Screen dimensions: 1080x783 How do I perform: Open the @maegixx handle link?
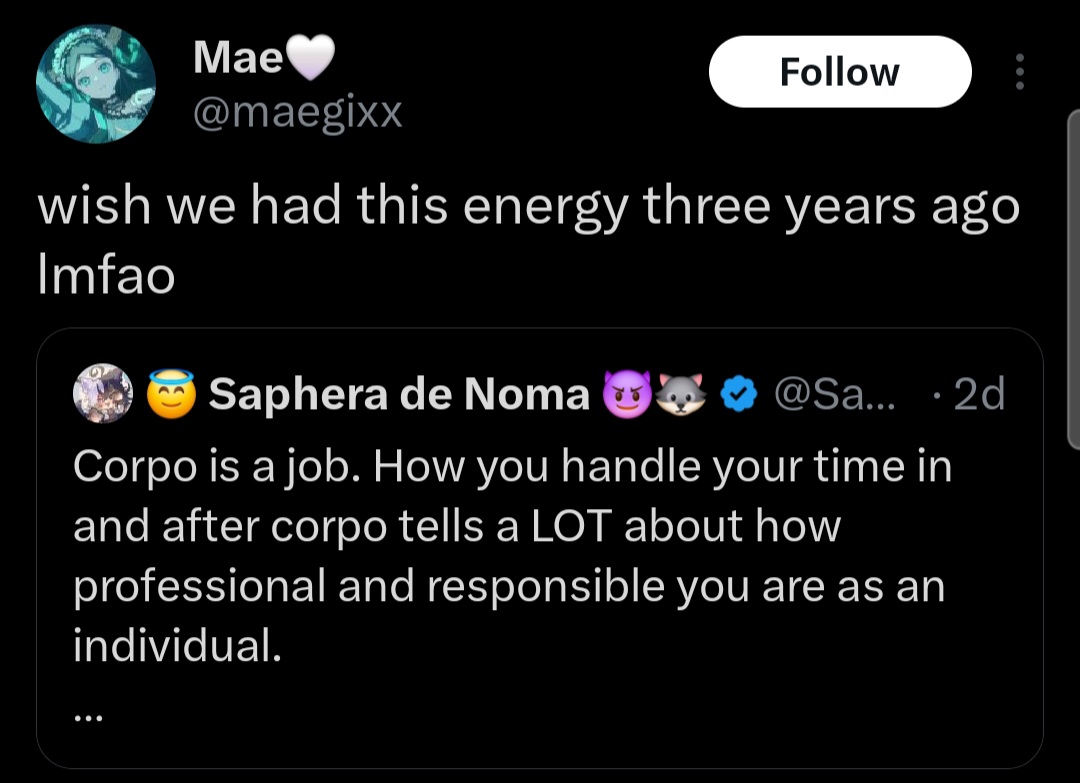pyautogui.click(x=297, y=112)
